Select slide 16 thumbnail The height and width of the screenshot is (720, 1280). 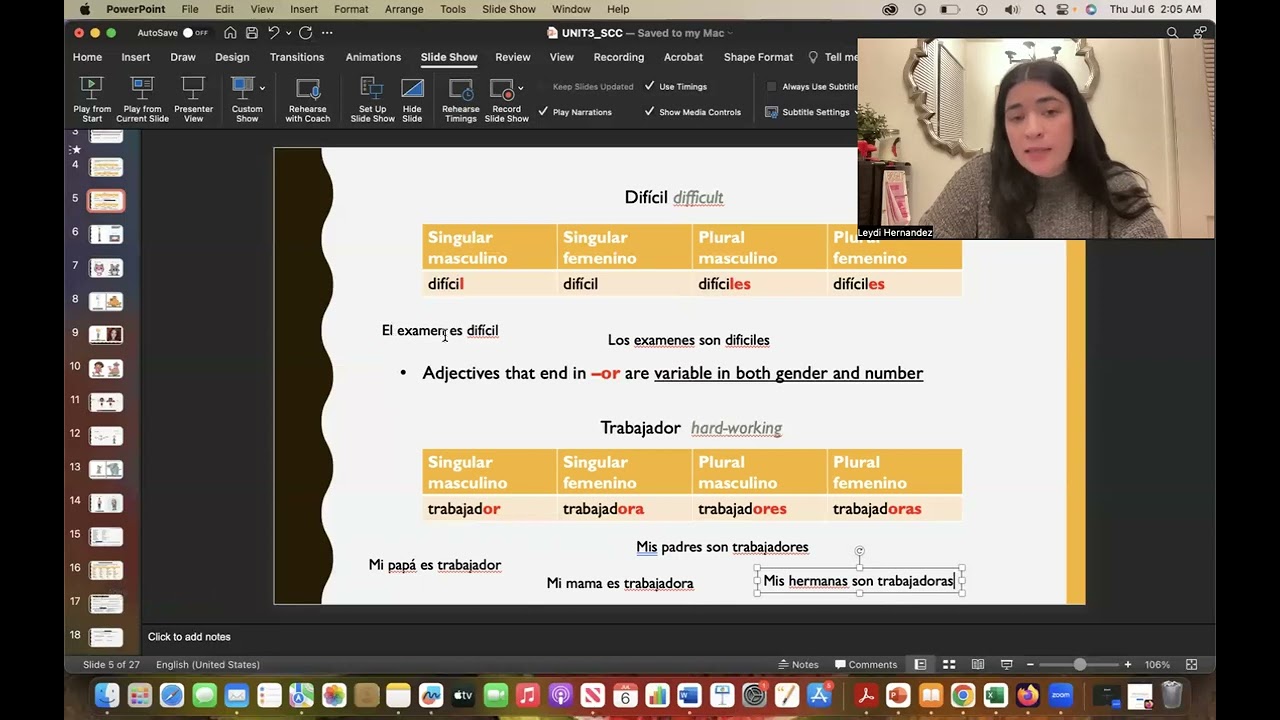(x=106, y=569)
